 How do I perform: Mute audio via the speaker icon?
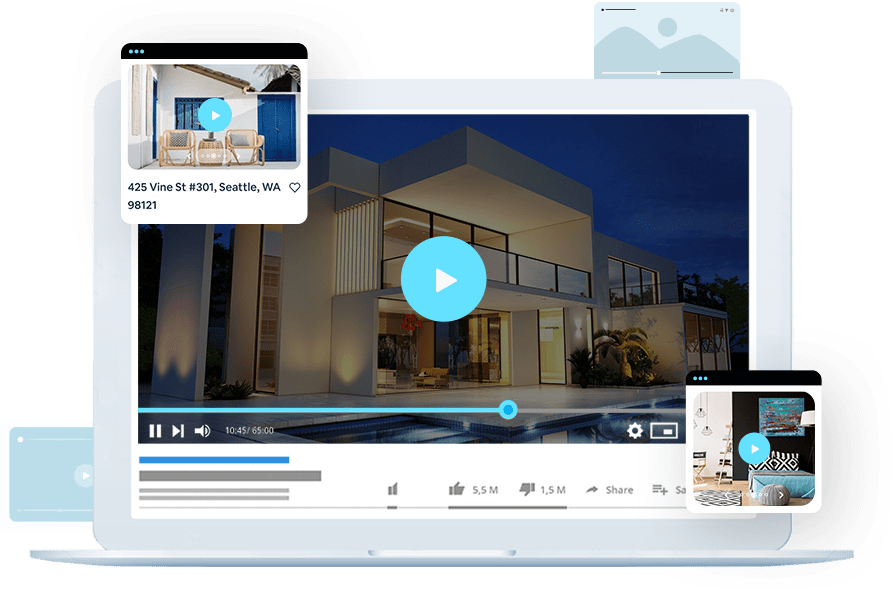[x=203, y=431]
